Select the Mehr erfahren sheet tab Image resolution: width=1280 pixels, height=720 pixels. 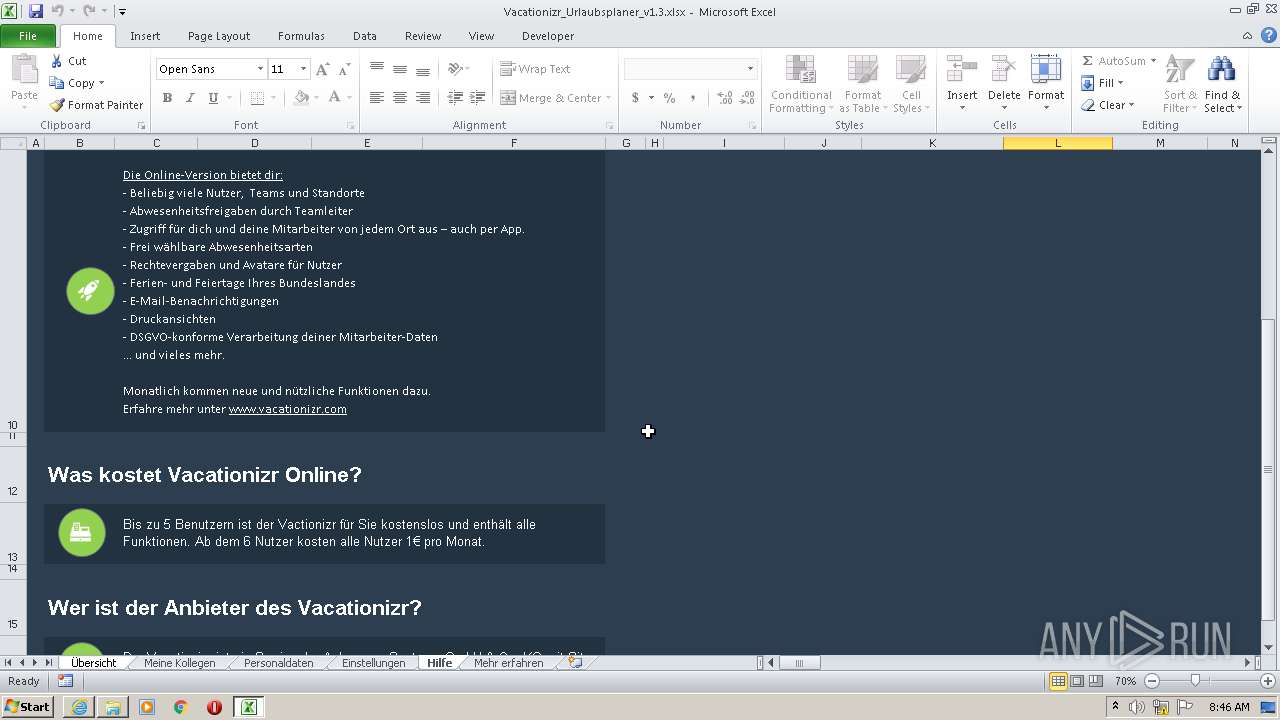[508, 663]
